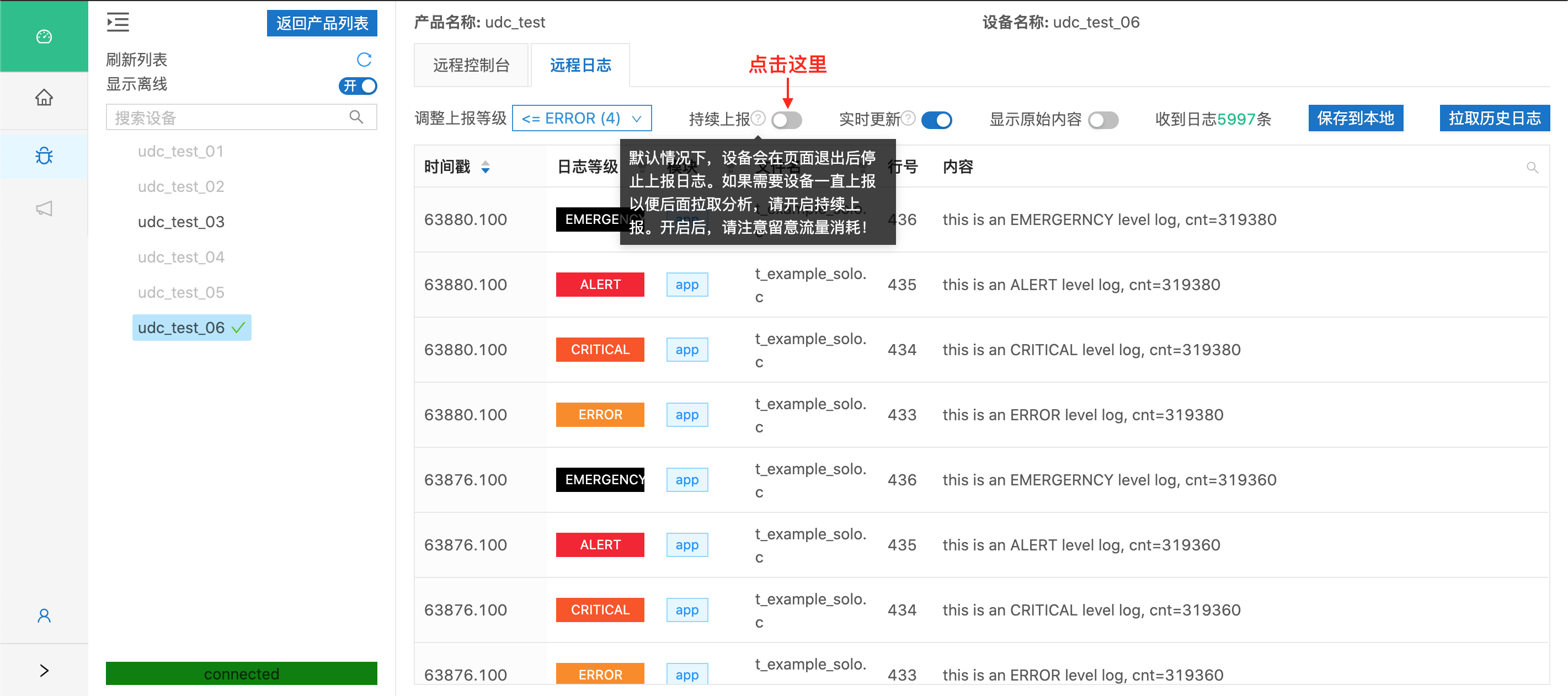Select device udc_test_06

pyautogui.click(x=191, y=327)
